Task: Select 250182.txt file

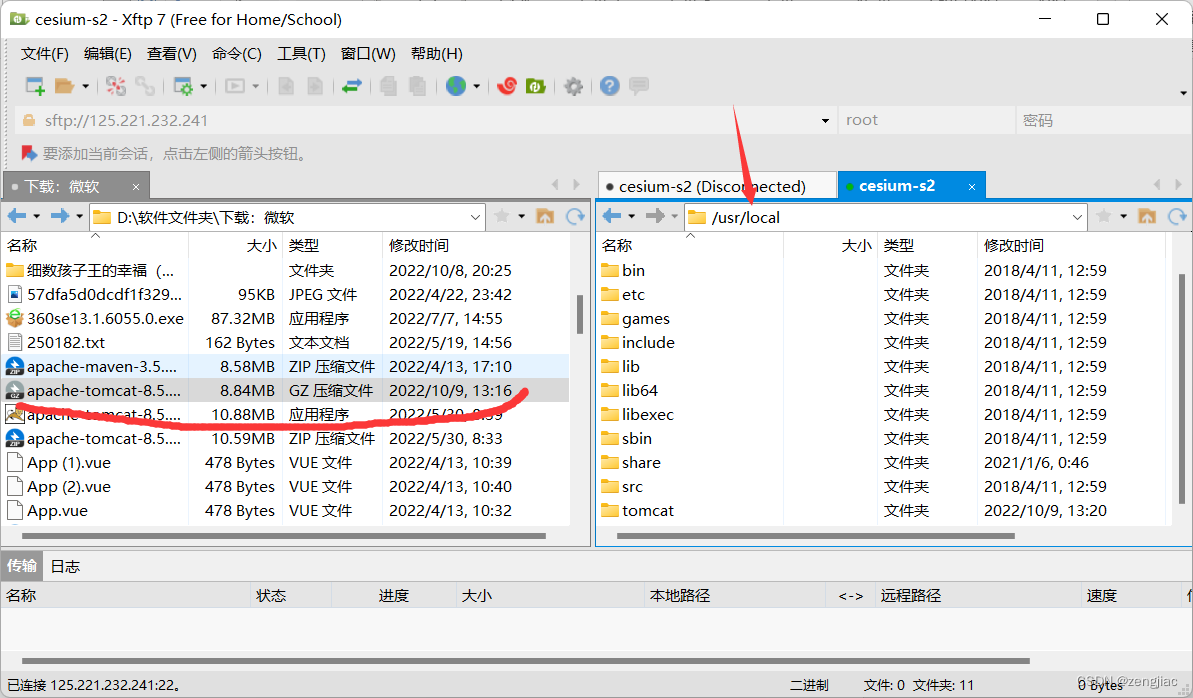Action: [x=286, y=343]
